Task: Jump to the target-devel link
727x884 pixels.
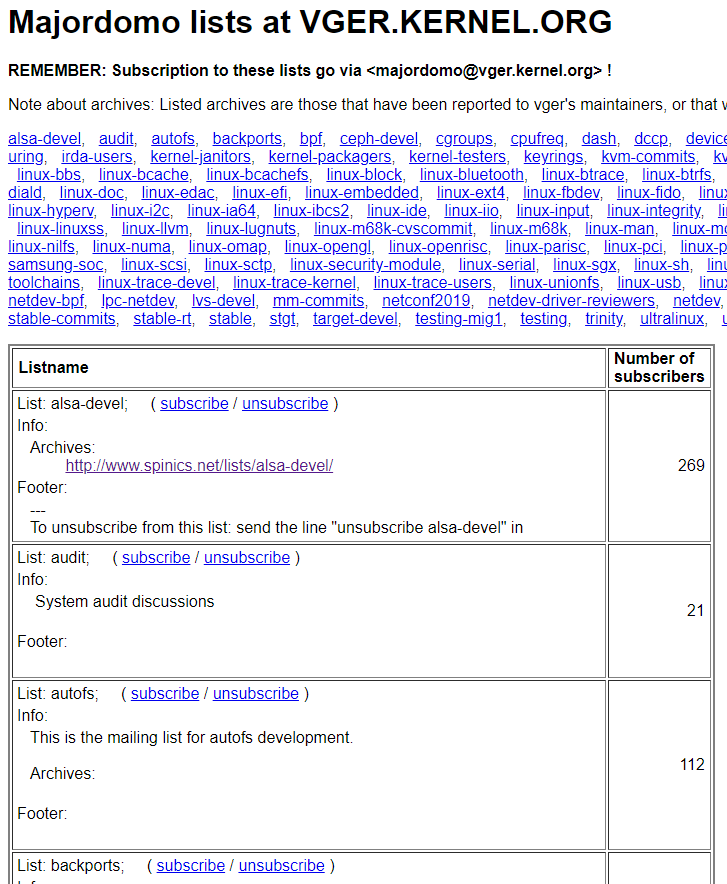Action: click(x=355, y=319)
